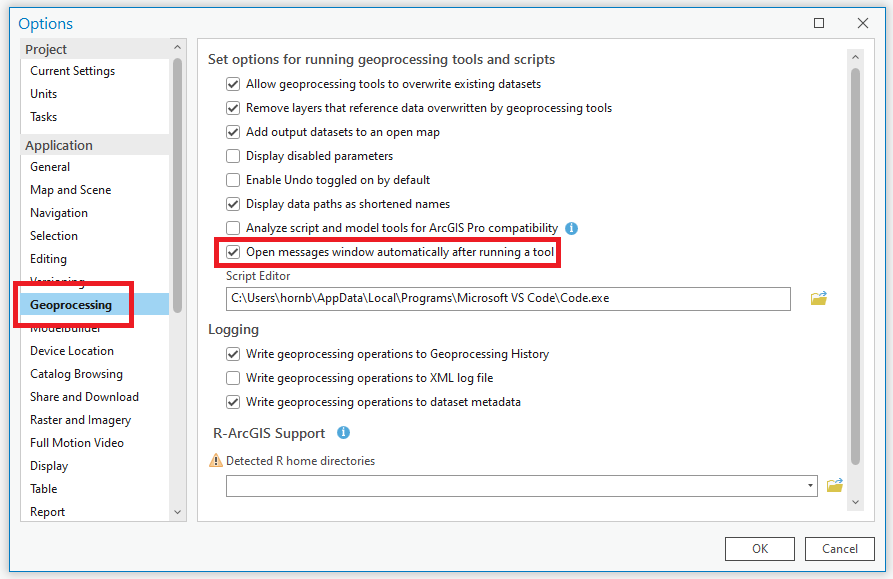Open the folder browser for R home directory

835,484
